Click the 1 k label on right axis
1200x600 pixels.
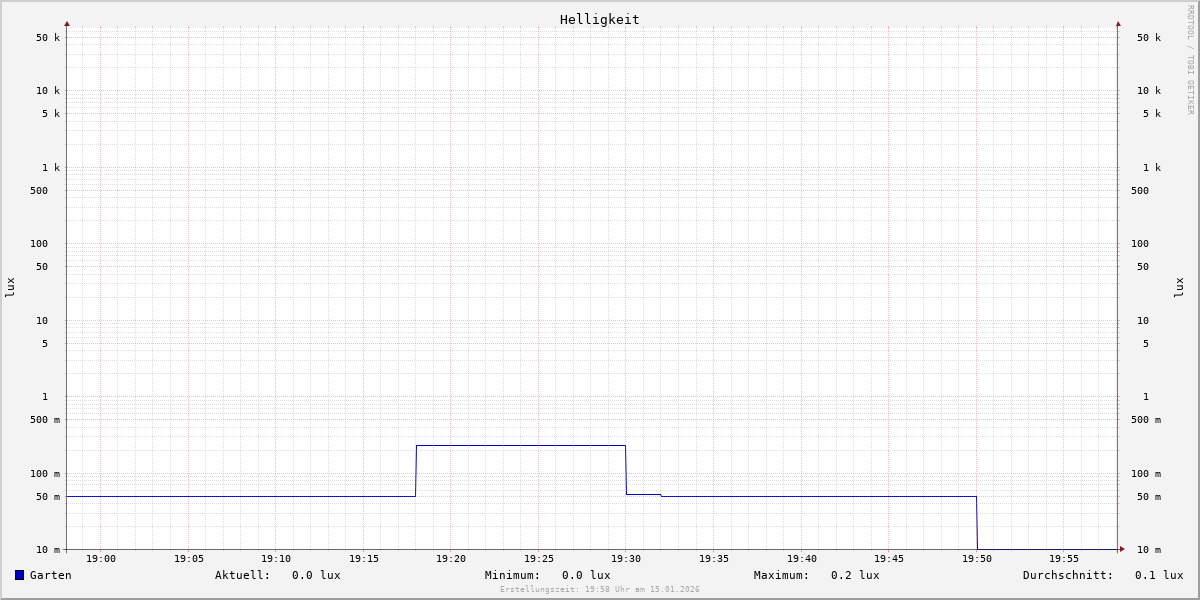1152,168
